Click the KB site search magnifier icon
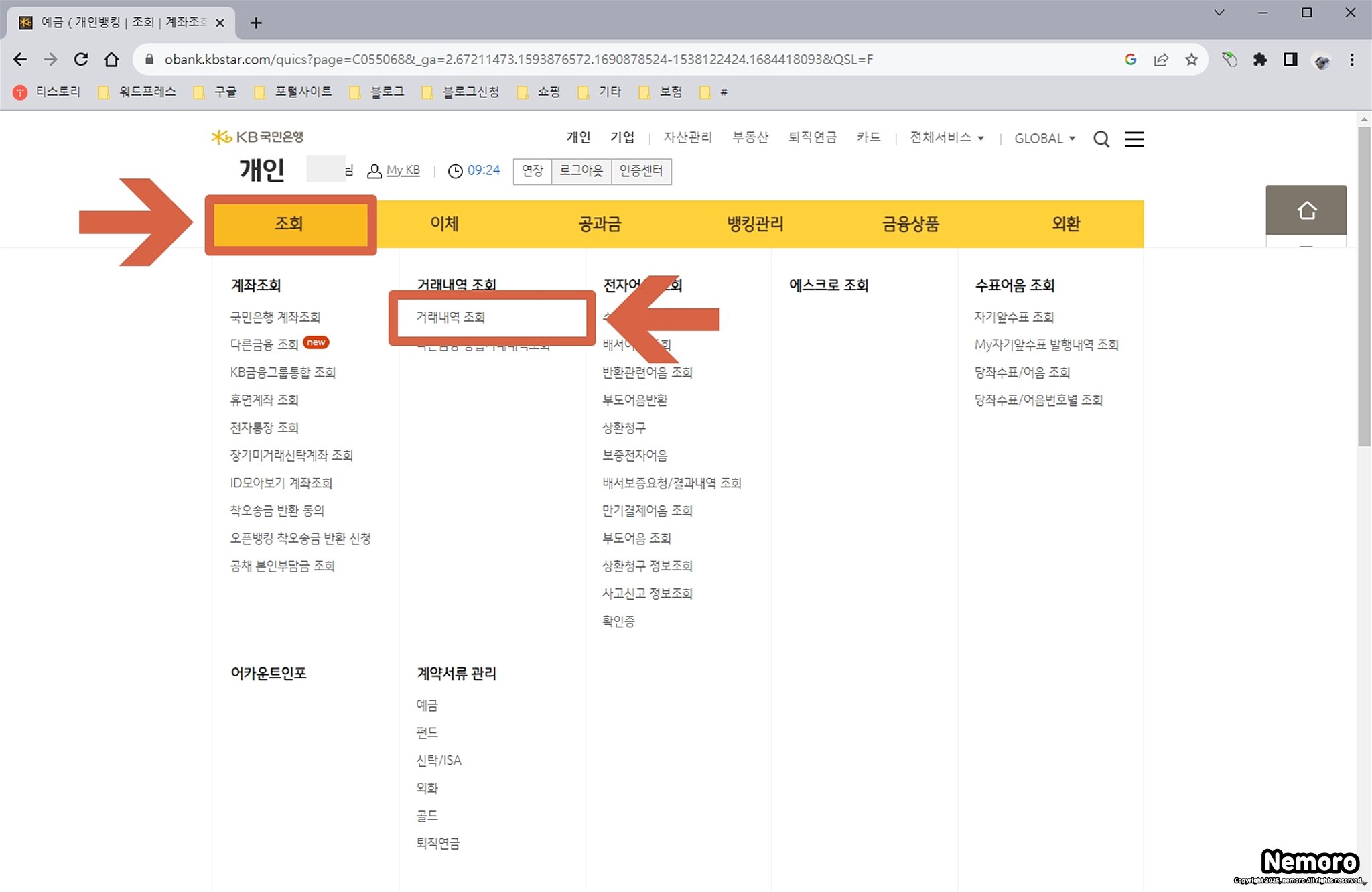The image size is (1372, 892). 1101,139
